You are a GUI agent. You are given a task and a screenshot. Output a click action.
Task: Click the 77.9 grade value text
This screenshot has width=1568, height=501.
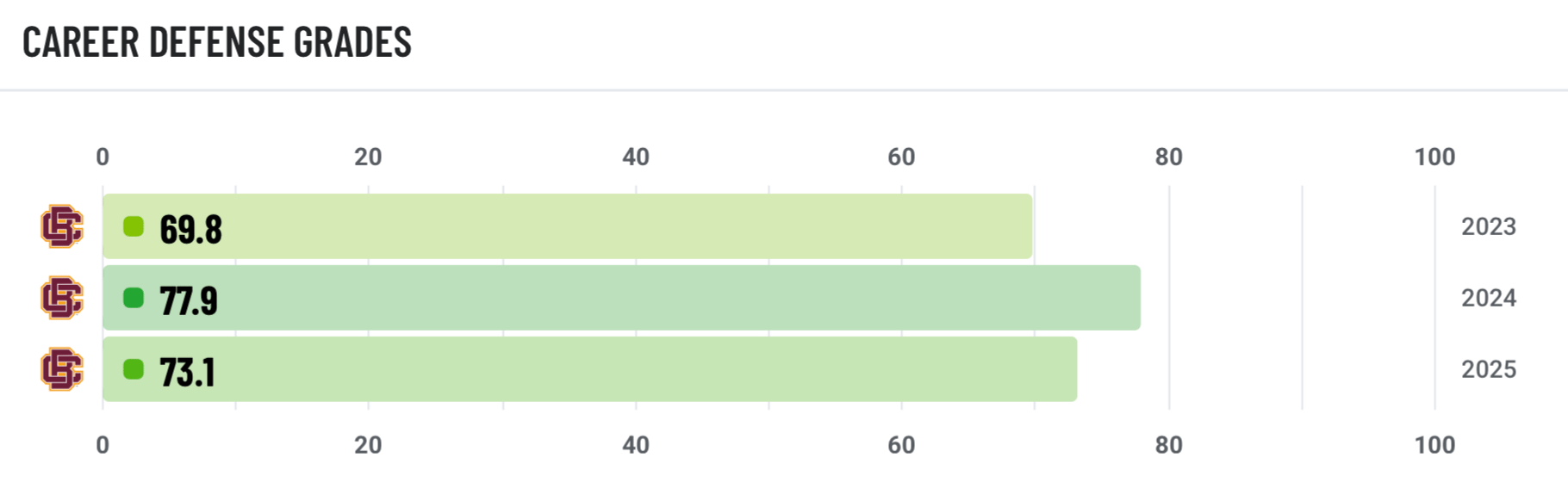tap(189, 300)
